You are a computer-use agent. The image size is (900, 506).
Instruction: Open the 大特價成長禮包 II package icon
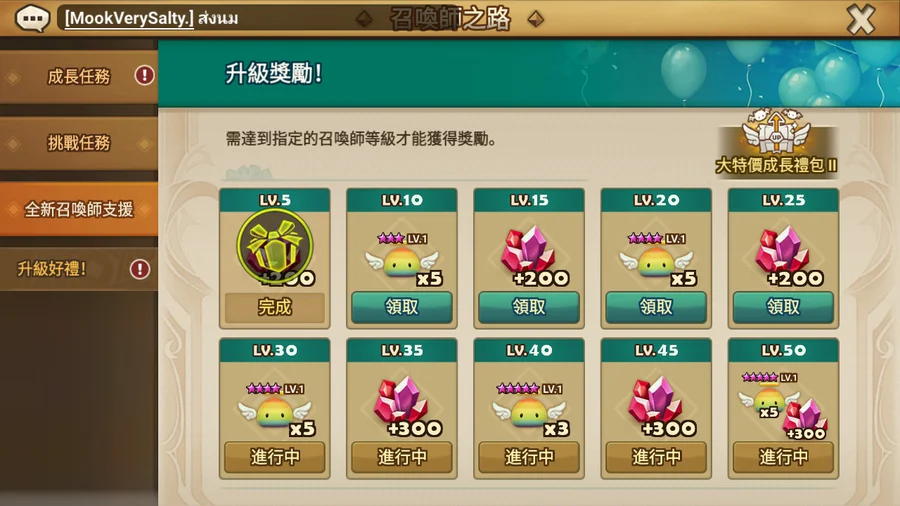(776, 142)
